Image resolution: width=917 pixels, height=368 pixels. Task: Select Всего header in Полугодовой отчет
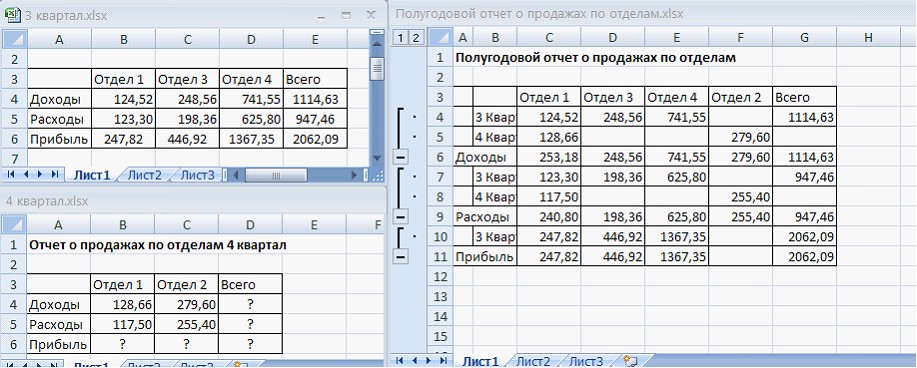click(804, 97)
